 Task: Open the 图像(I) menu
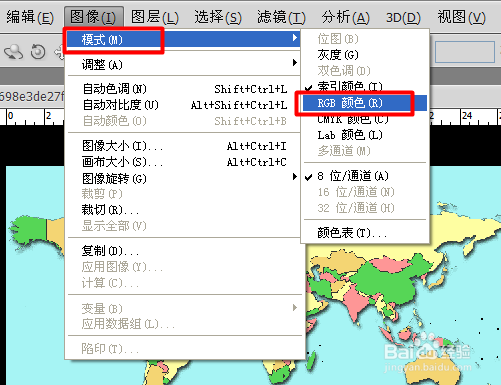[93, 17]
